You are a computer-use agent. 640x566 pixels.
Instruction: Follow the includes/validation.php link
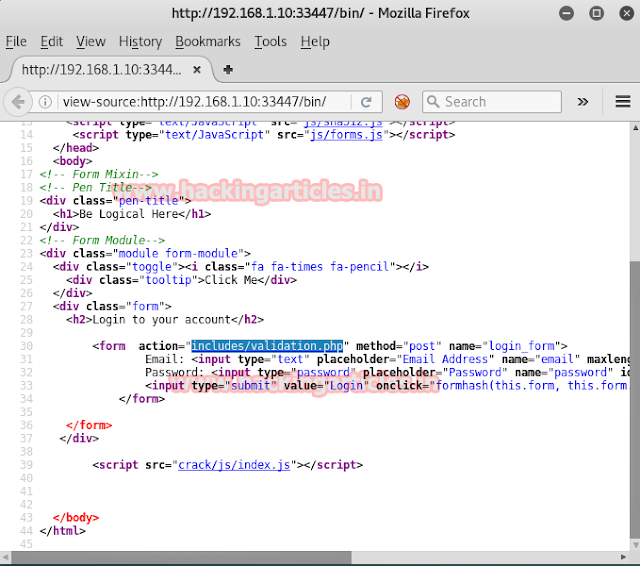(267, 346)
